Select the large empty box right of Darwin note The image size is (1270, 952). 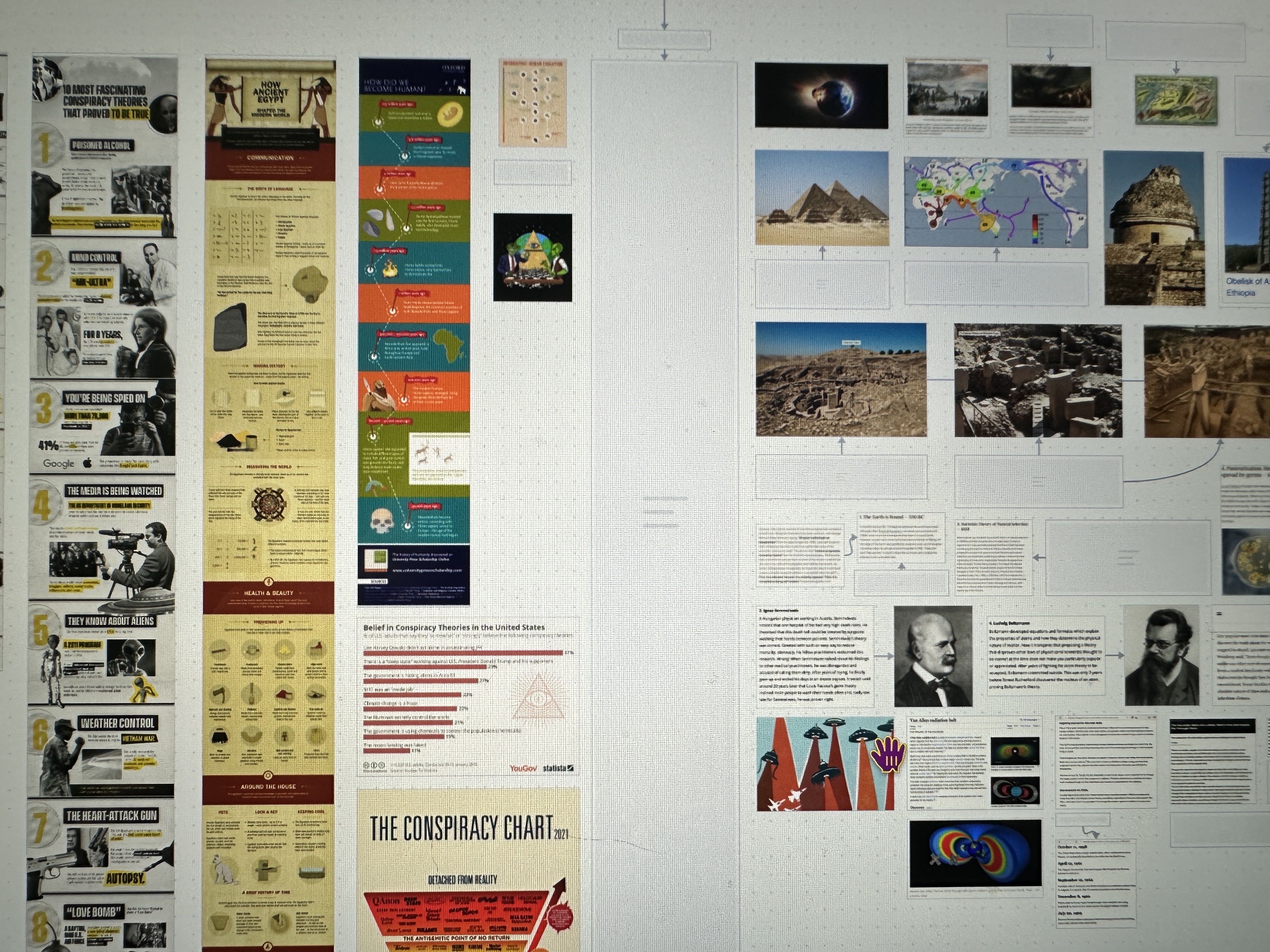pyautogui.click(x=1128, y=557)
